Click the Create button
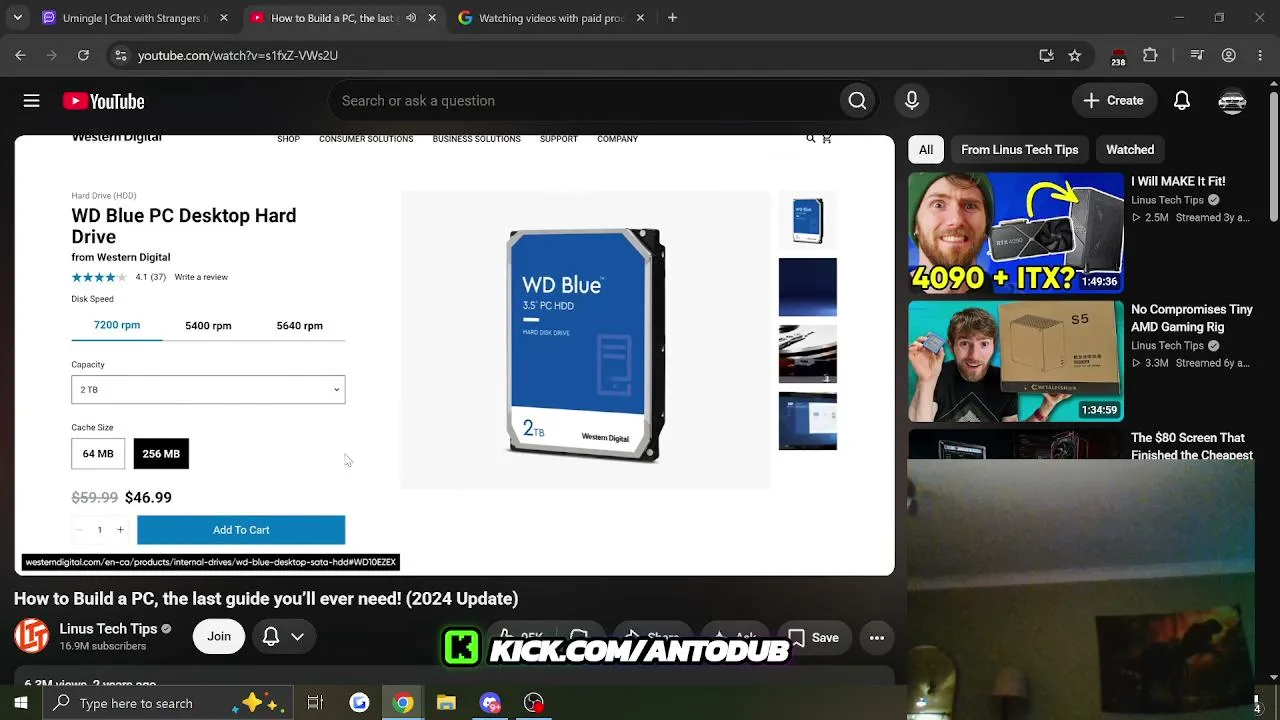The image size is (1280, 720). [1113, 101]
